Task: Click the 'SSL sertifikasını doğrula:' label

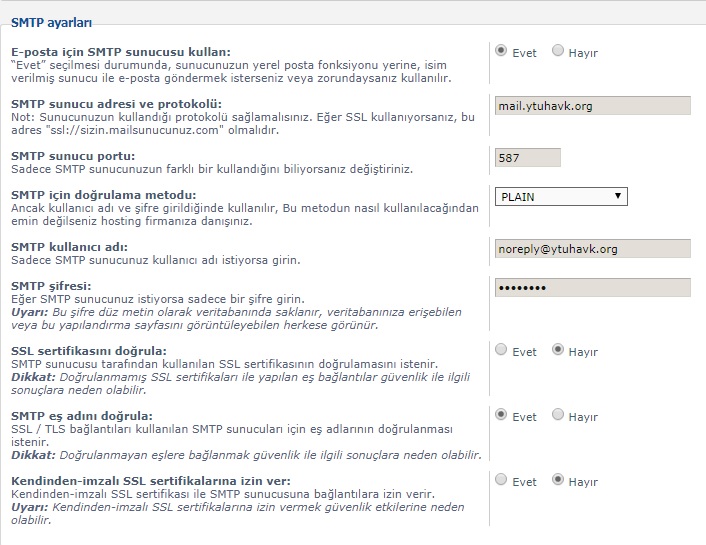Action: coord(89,351)
